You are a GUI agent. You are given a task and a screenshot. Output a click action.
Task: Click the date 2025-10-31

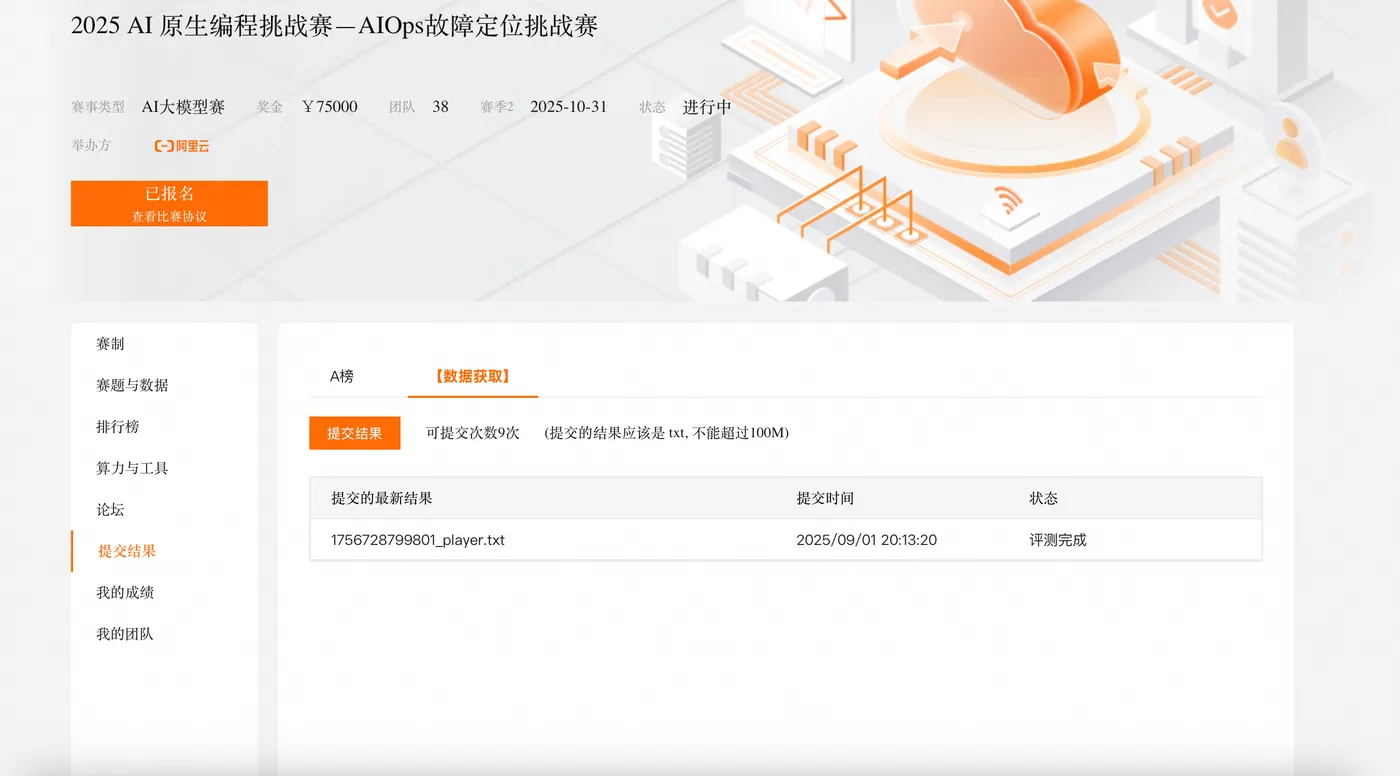pyautogui.click(x=568, y=107)
